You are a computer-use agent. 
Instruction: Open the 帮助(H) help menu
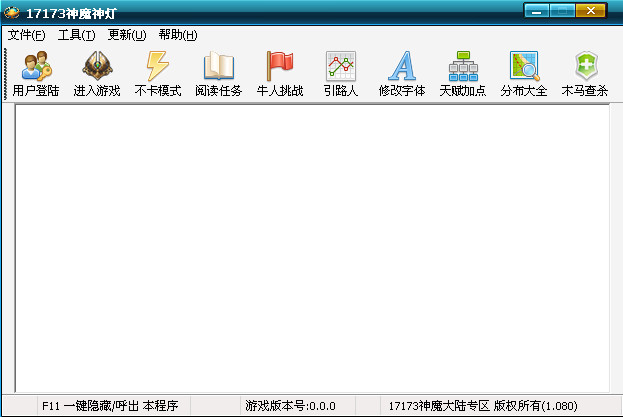(x=177, y=35)
